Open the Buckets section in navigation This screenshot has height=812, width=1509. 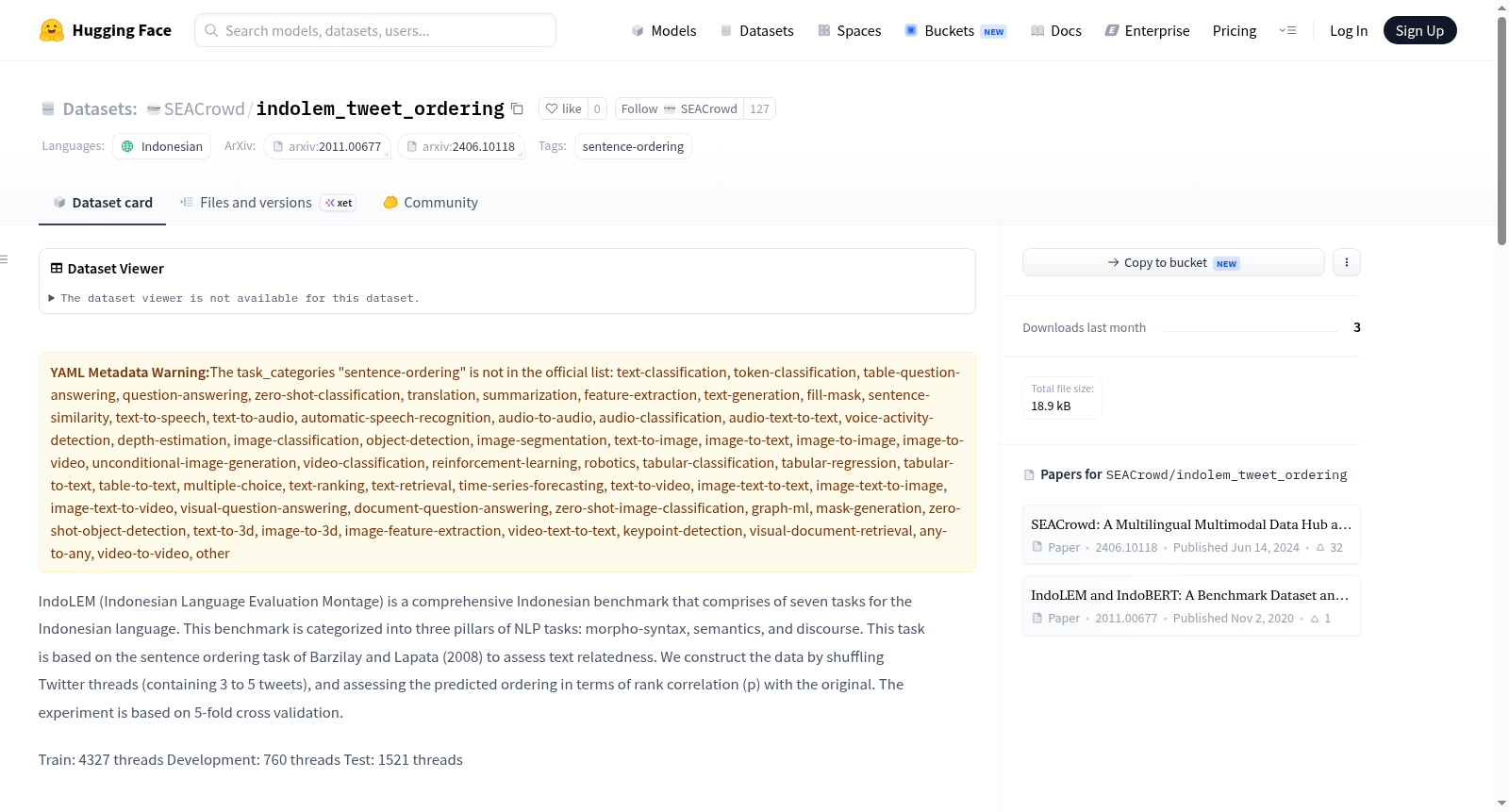pos(955,30)
